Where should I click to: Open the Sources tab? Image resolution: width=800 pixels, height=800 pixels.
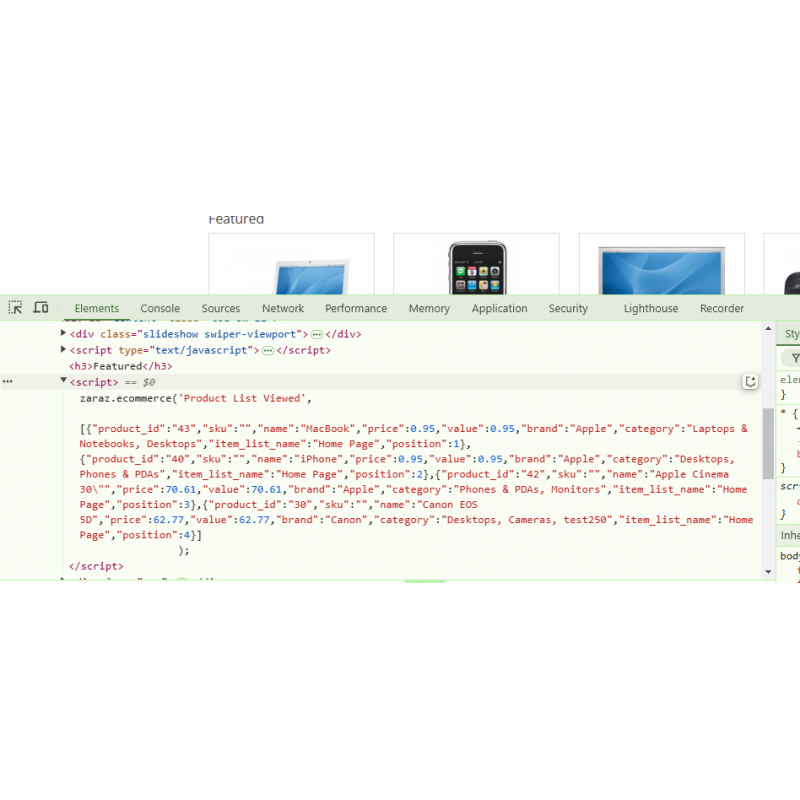(220, 308)
